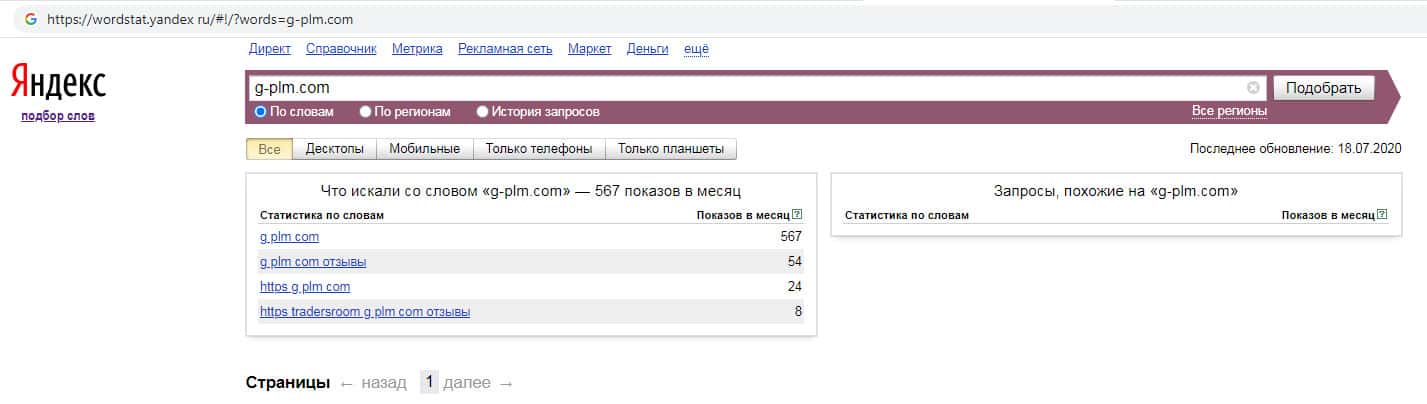Open the "https tradersroom g plm com отзывы" link
This screenshot has width=1427, height=404.
click(x=365, y=312)
